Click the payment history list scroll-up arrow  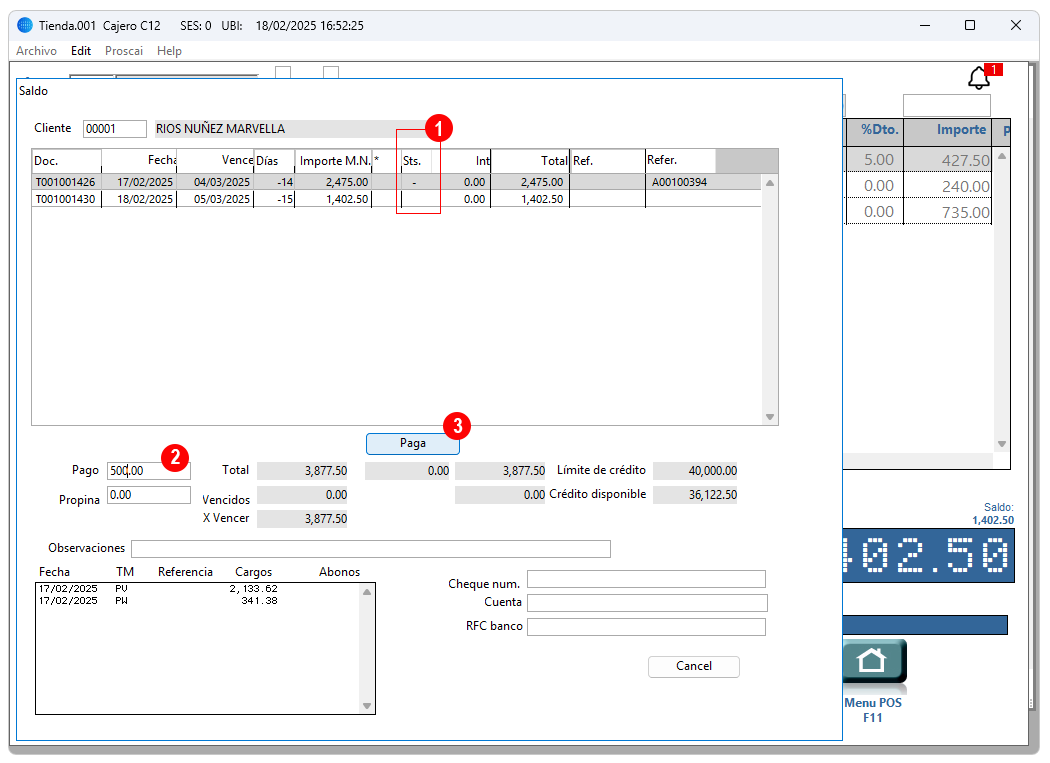(x=367, y=592)
